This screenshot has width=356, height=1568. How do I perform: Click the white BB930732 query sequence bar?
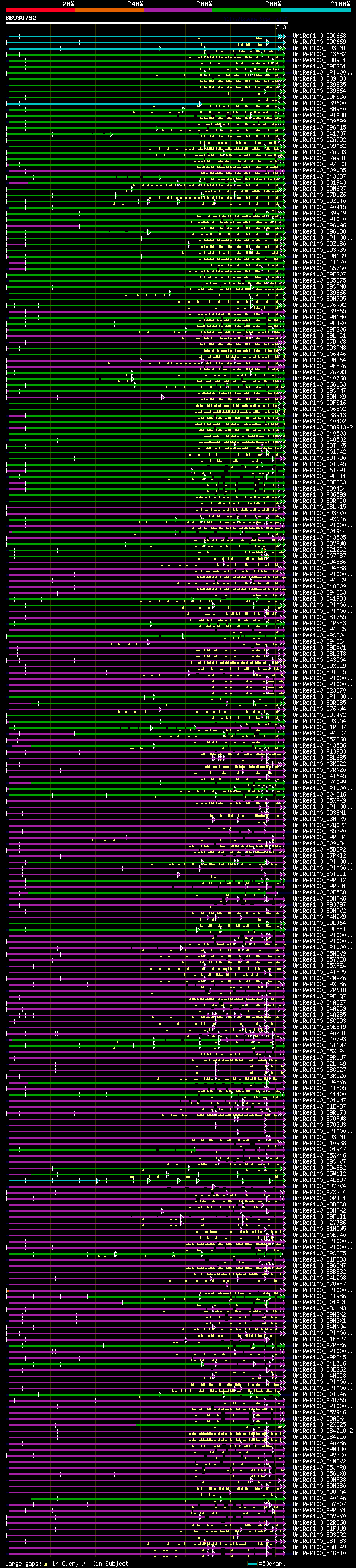coord(147,22)
